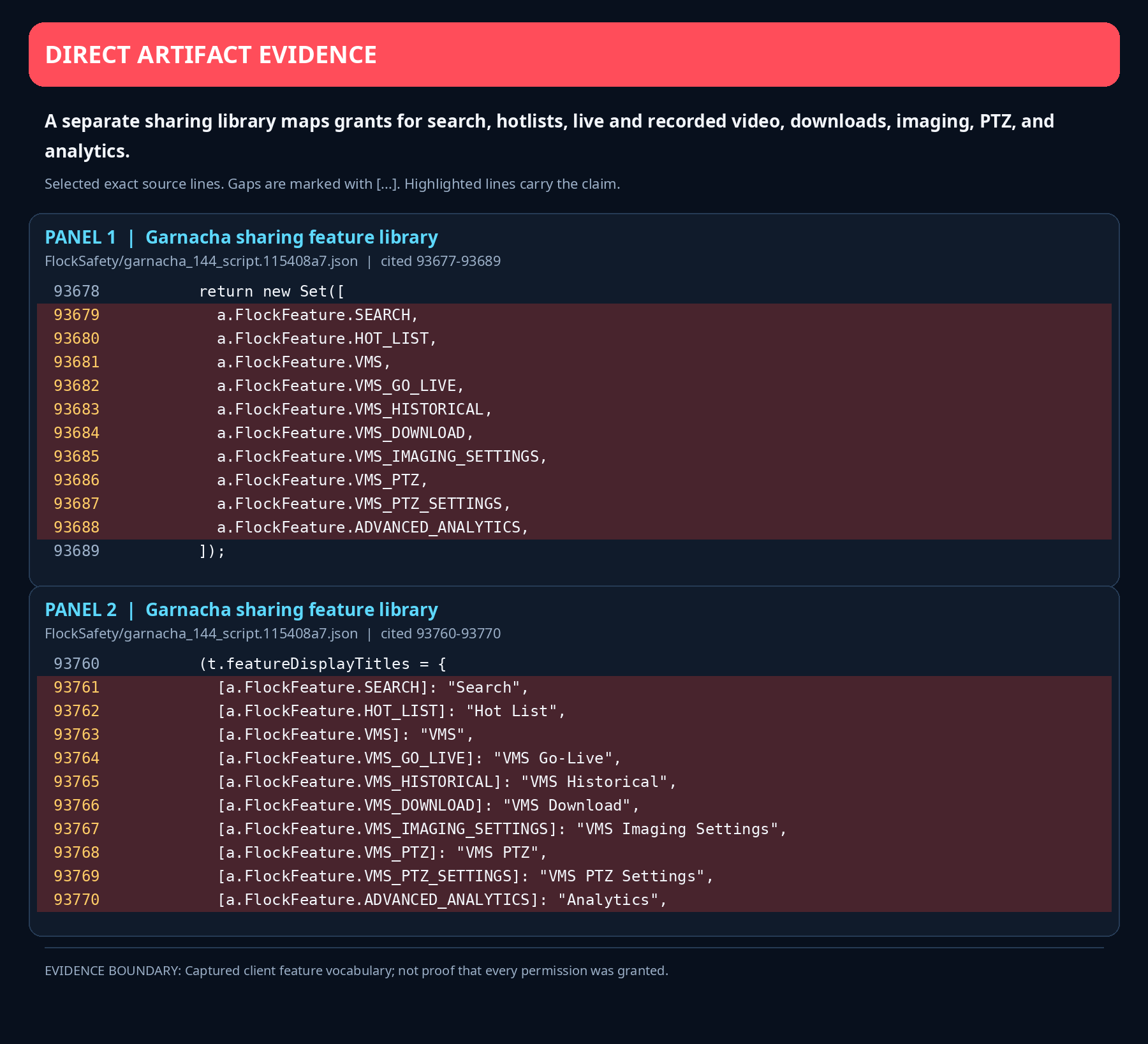Viewport: 1148px width, 1044px height.
Task: Click the EVIDENCE BOUNDARY footer note
Action: [x=357, y=971]
